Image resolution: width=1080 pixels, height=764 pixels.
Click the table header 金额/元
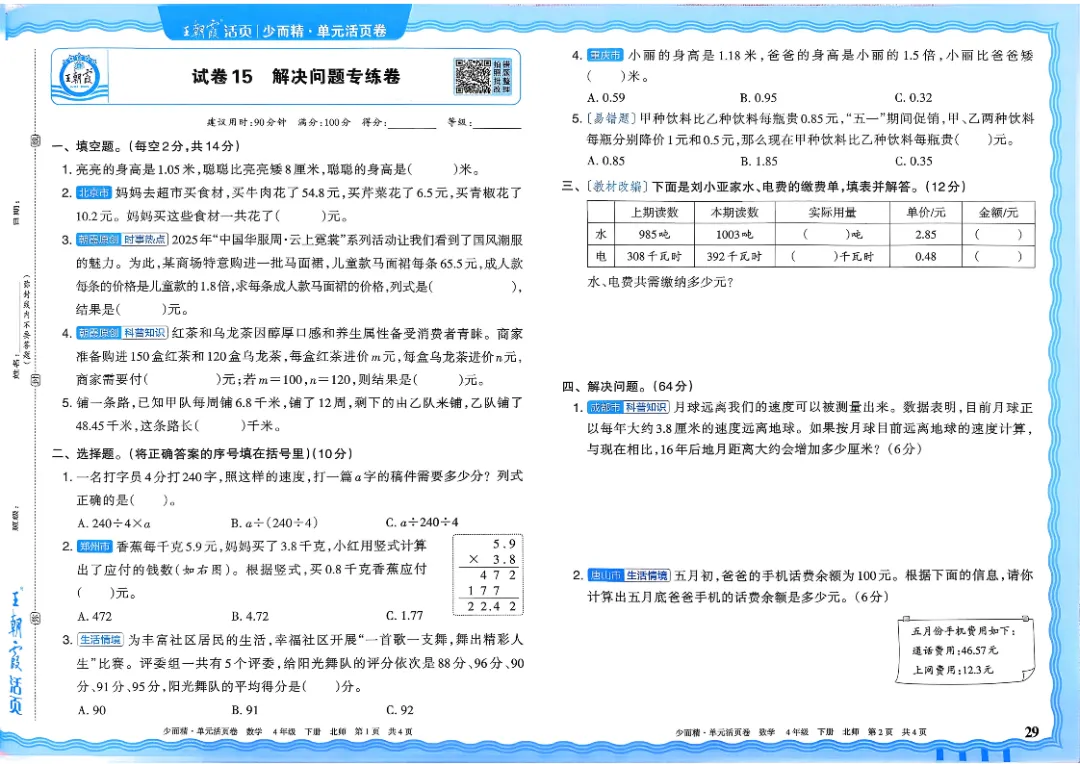tap(998, 212)
